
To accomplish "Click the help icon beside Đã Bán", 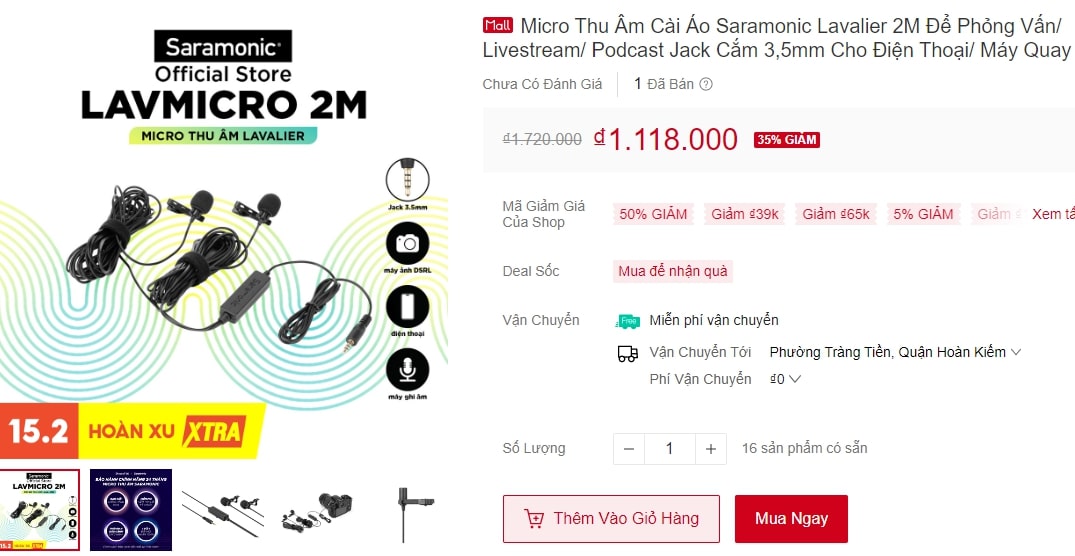I will click(x=706, y=85).
